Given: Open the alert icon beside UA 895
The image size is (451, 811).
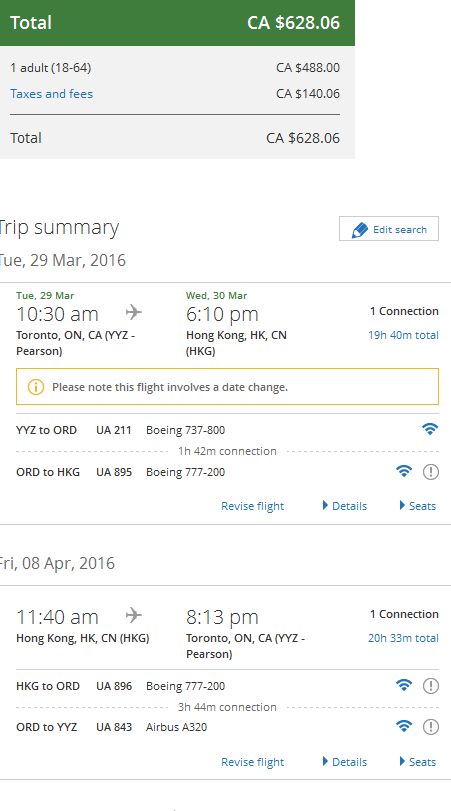Looking at the screenshot, I should click(430, 472).
